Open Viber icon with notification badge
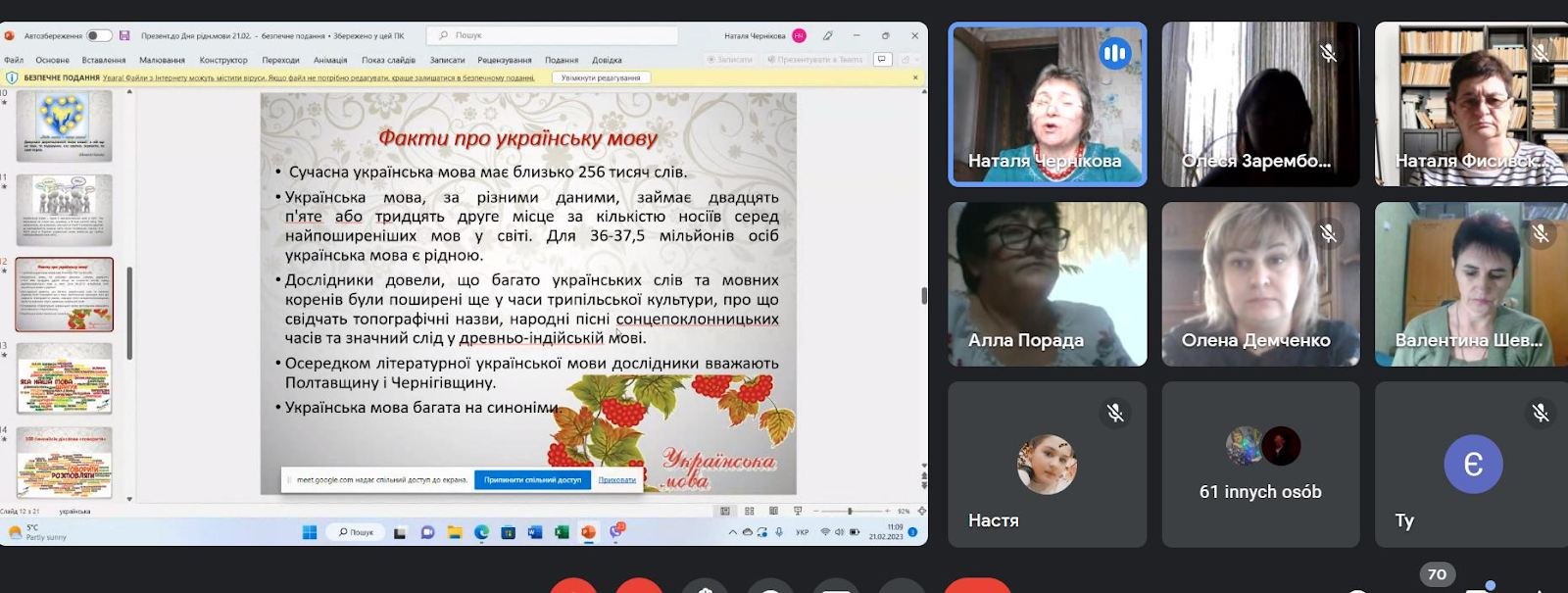The height and width of the screenshot is (593, 1568). (x=616, y=531)
